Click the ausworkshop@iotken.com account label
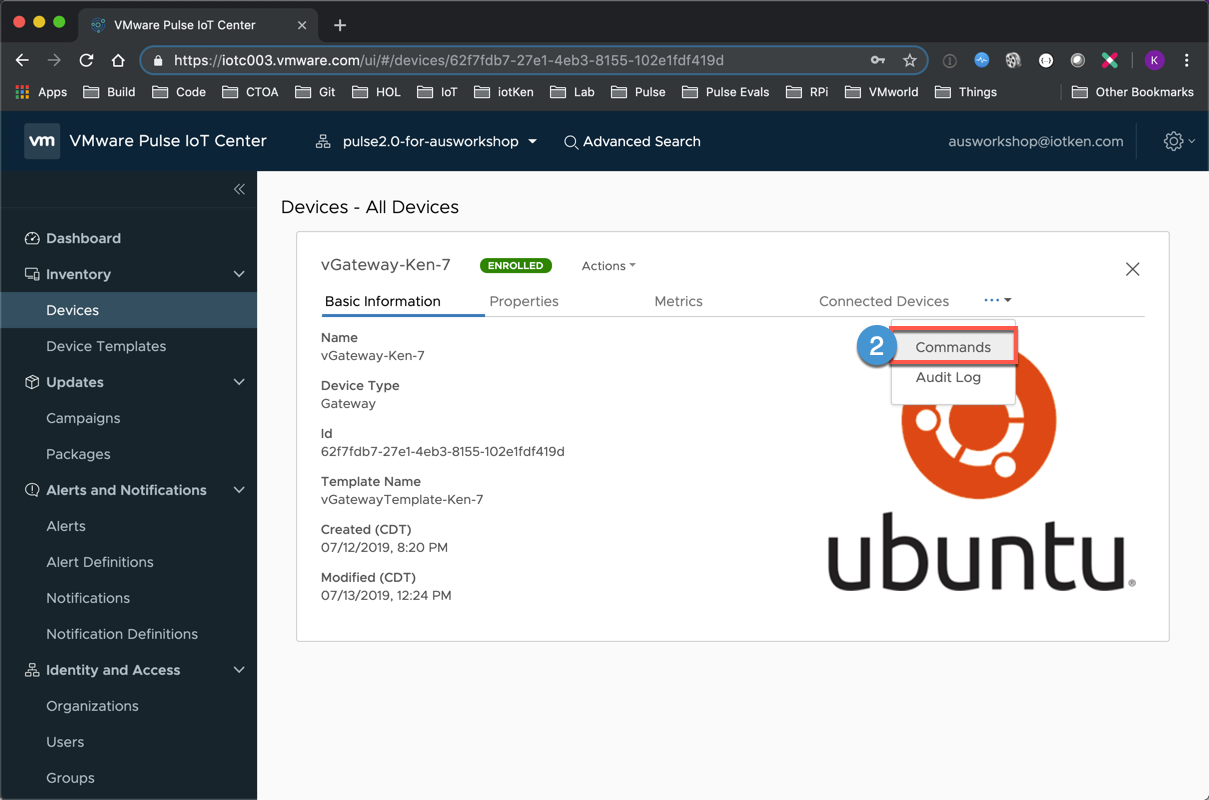This screenshot has width=1209, height=800. 1036,142
